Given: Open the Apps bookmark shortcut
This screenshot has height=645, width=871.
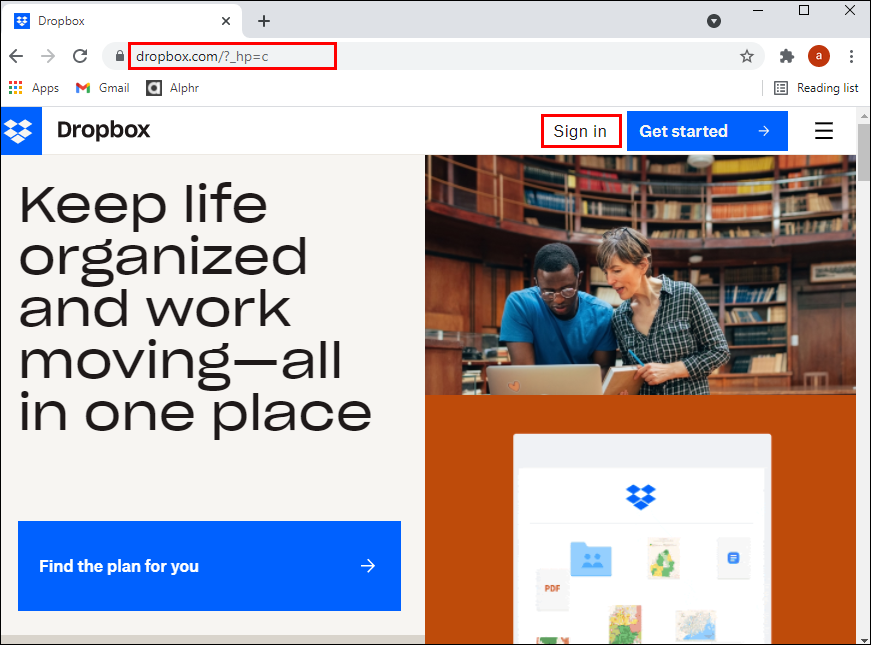Looking at the screenshot, I should pos(34,88).
